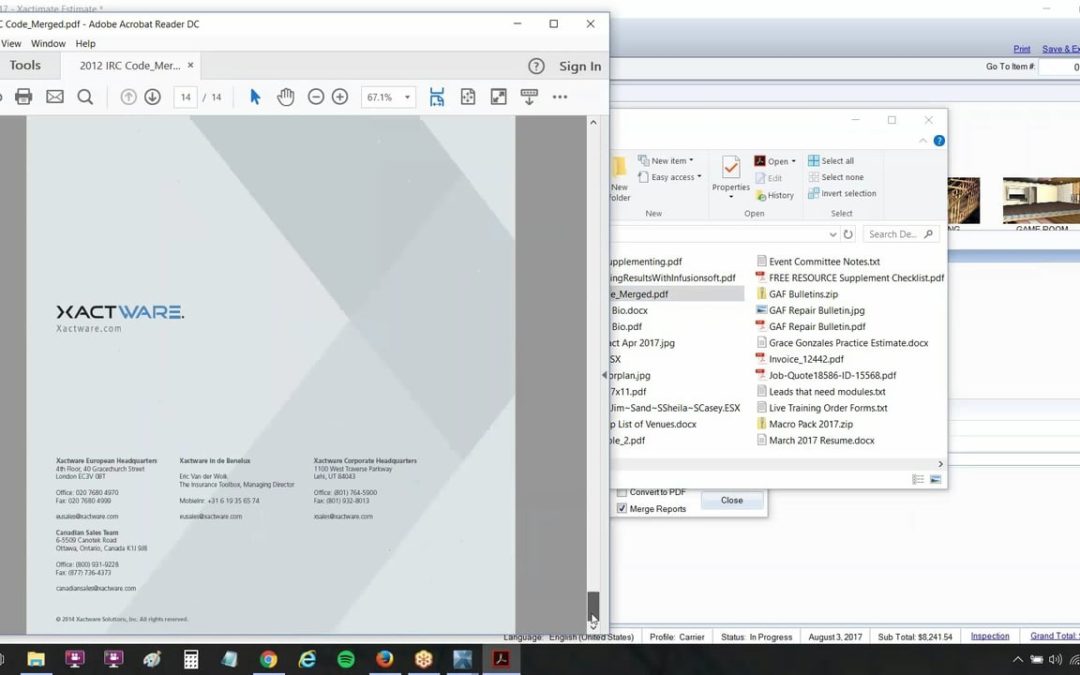Screen dimensions: 1080x675
Task: Open the View menu in Acrobat
Action: (x=11, y=43)
